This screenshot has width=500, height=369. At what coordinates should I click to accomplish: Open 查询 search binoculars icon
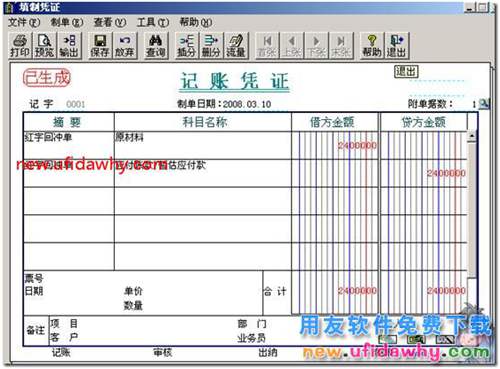click(155, 46)
